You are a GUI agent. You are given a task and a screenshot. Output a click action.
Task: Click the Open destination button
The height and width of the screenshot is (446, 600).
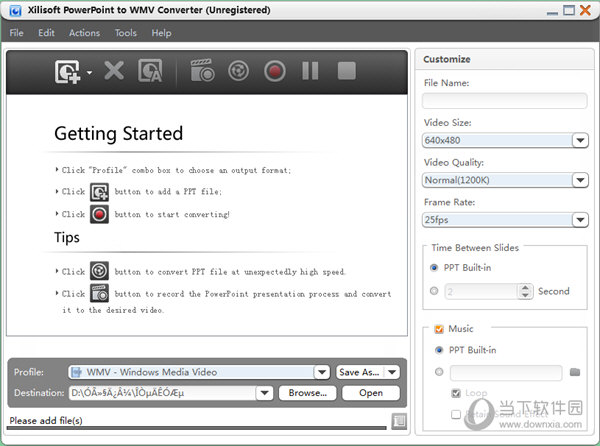pyautogui.click(x=370, y=393)
